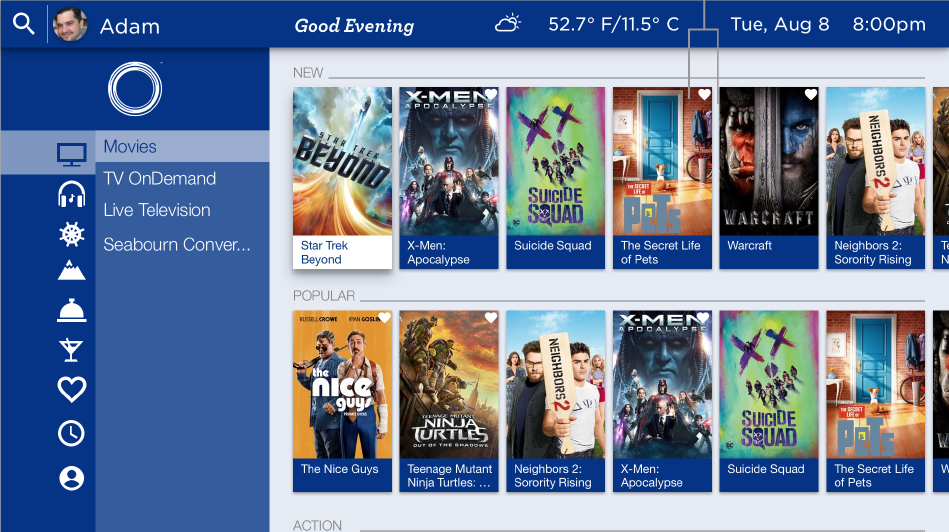Open Adam's profile photo

click(70, 25)
